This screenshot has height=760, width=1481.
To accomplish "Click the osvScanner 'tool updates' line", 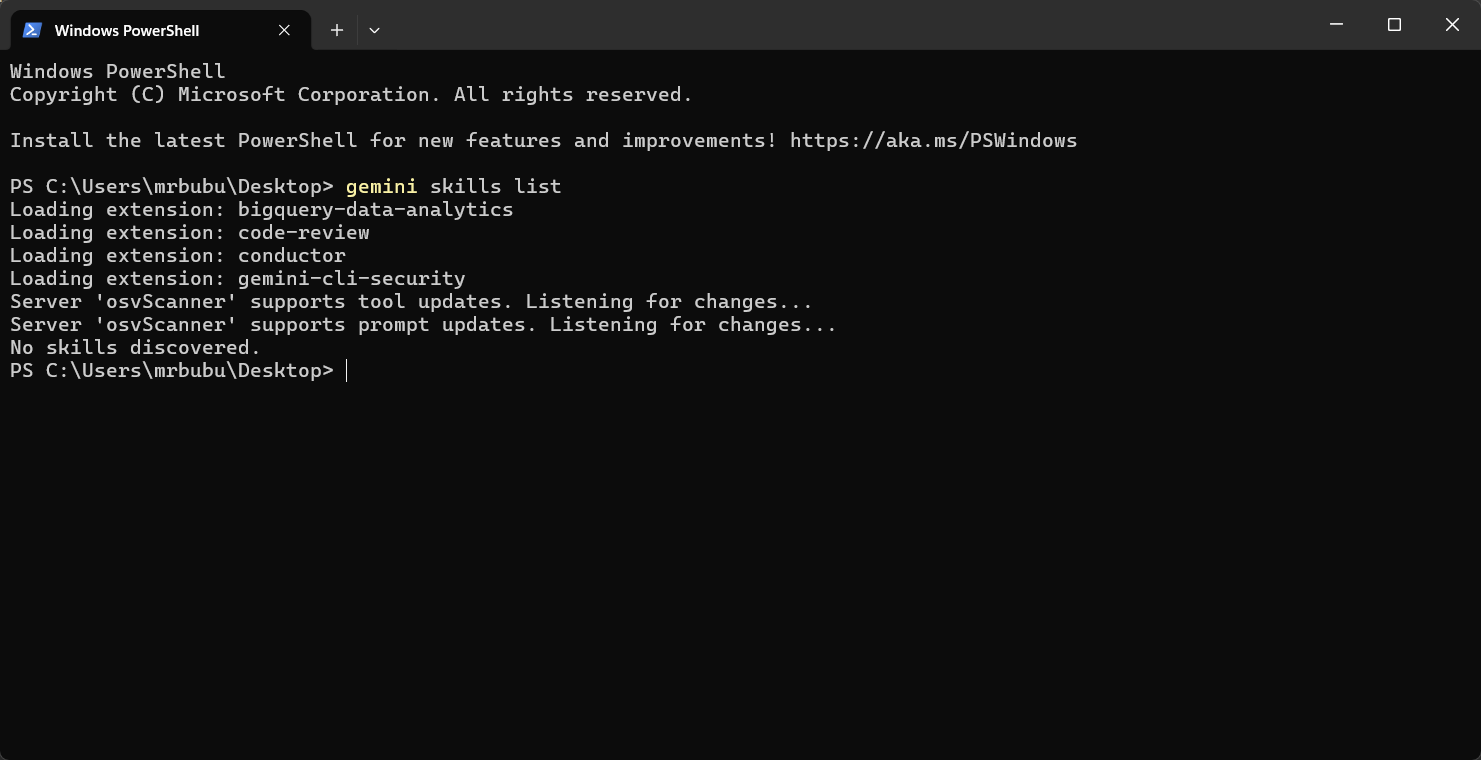I will pyautogui.click(x=410, y=302).
